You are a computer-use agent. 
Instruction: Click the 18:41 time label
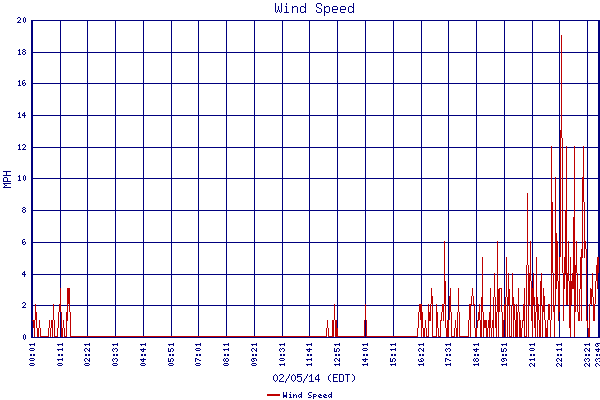[476, 354]
